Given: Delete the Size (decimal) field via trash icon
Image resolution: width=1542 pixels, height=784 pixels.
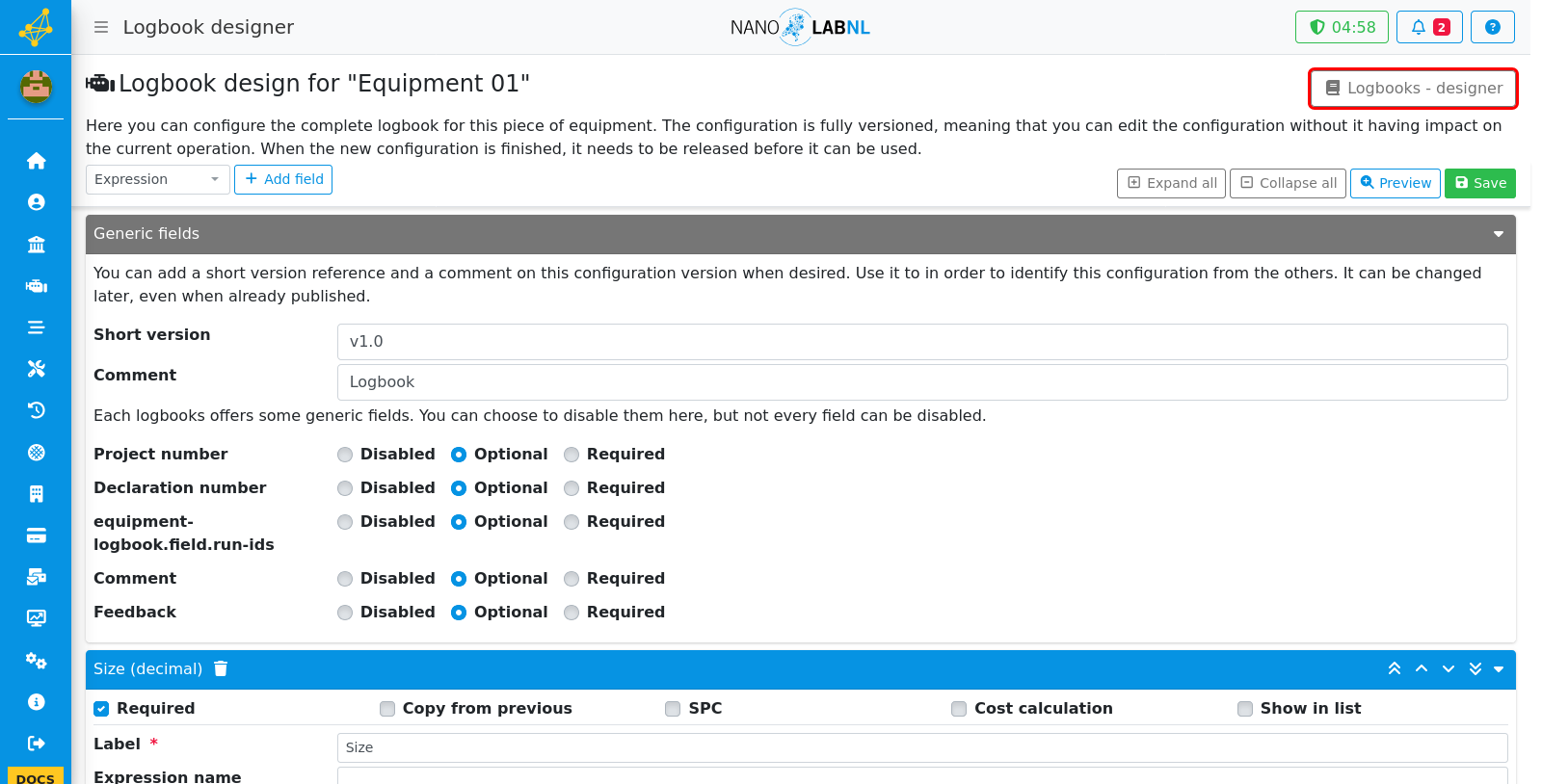Looking at the screenshot, I should coord(221,668).
